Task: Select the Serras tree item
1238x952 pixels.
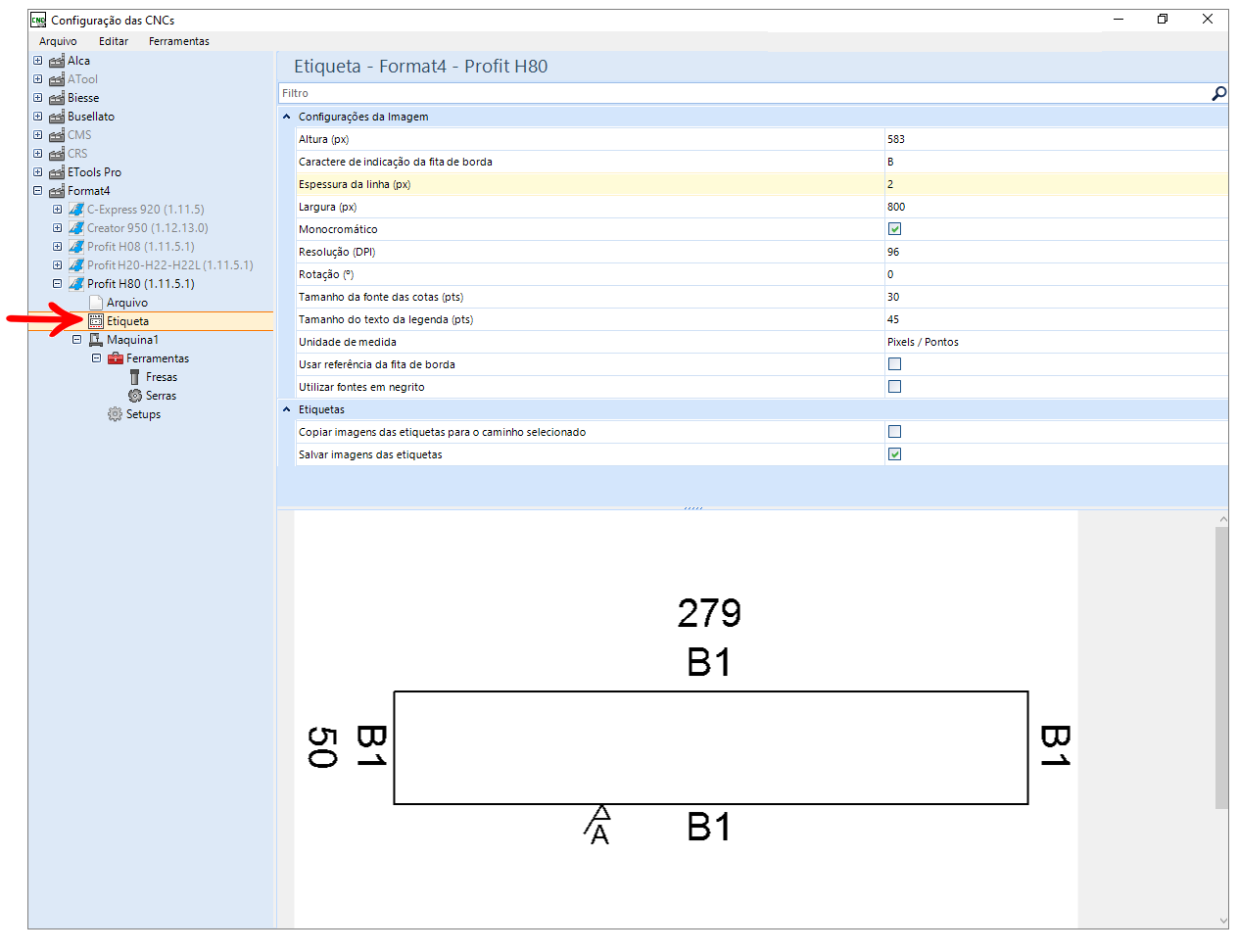Action: pos(162,396)
